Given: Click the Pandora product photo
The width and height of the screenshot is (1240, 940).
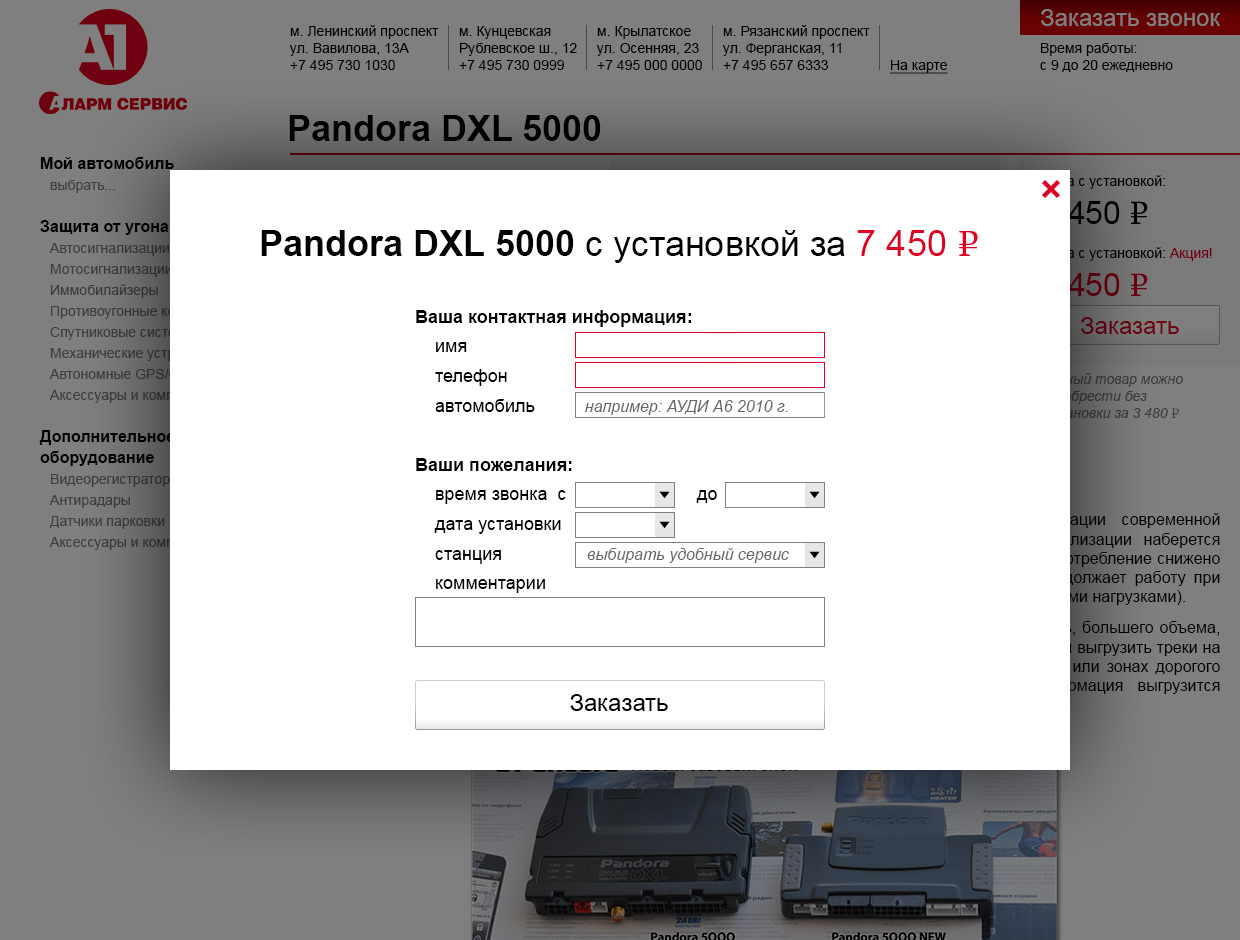Looking at the screenshot, I should tap(765, 855).
